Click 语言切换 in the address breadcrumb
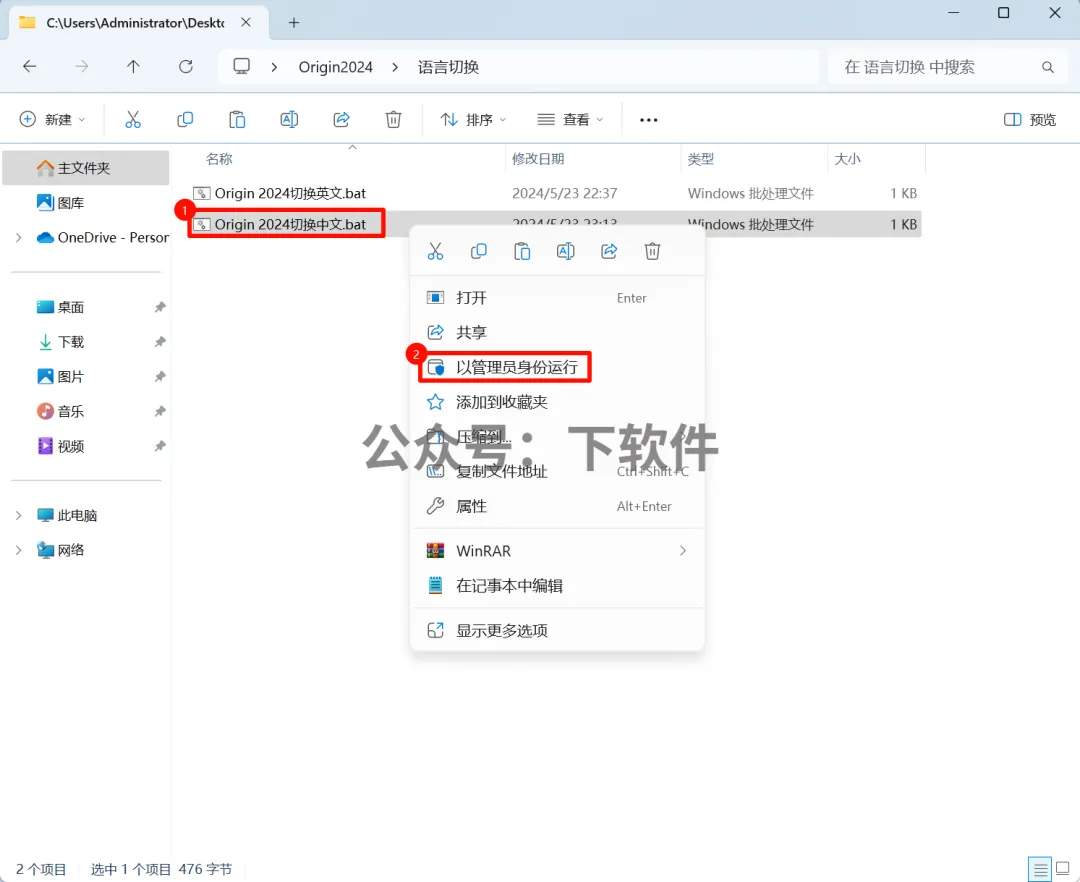This screenshot has height=882, width=1080. (448, 67)
